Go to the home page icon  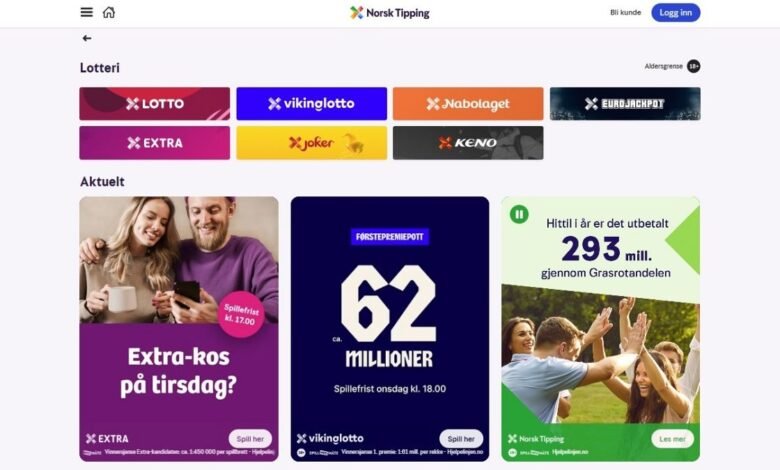pyautogui.click(x=109, y=12)
